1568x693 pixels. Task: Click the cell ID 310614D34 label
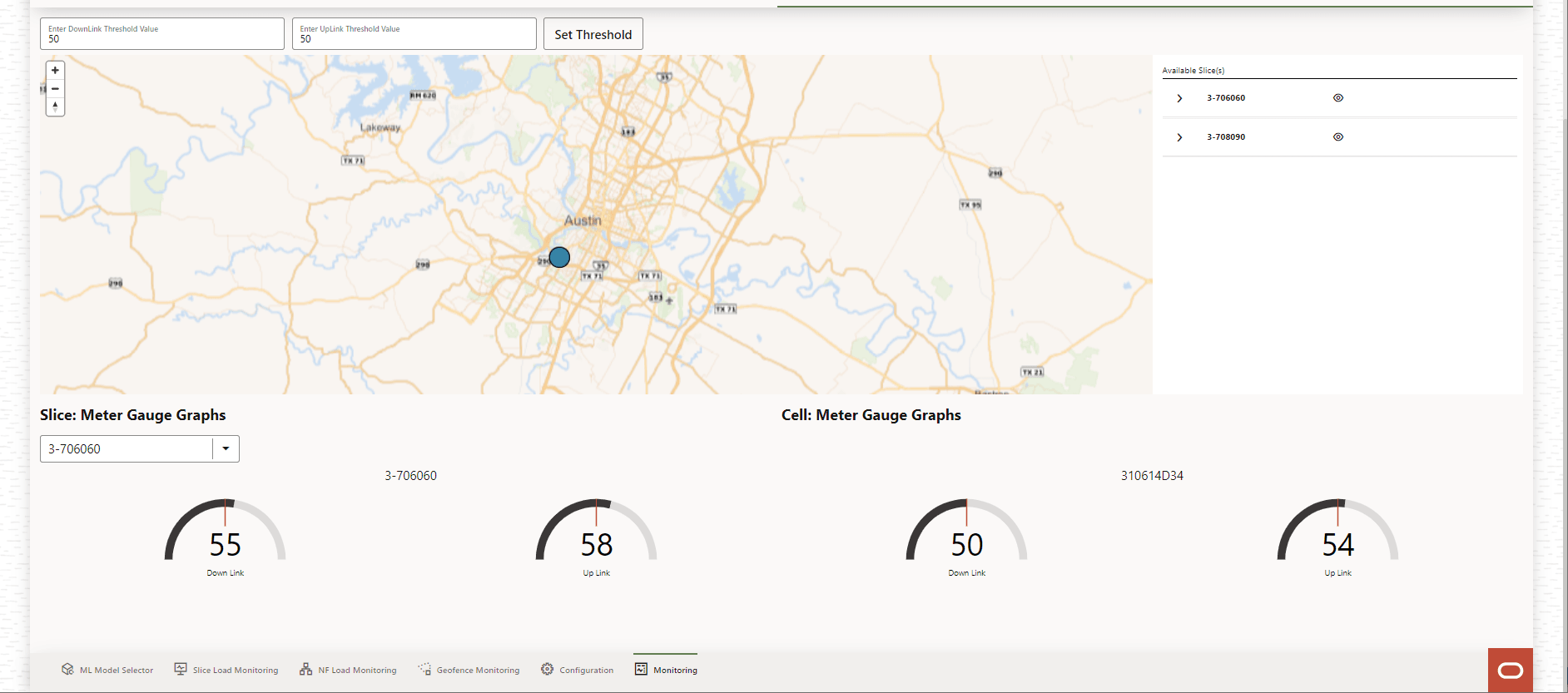(1152, 476)
